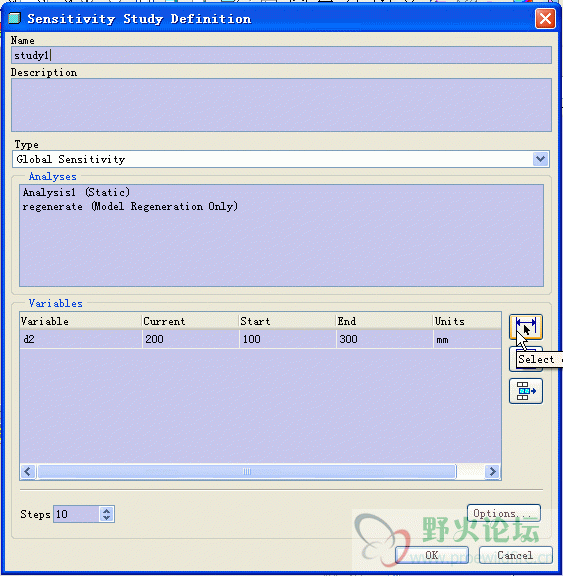Select the d2 variable row
Screen dimensions: 563x576
(260, 339)
